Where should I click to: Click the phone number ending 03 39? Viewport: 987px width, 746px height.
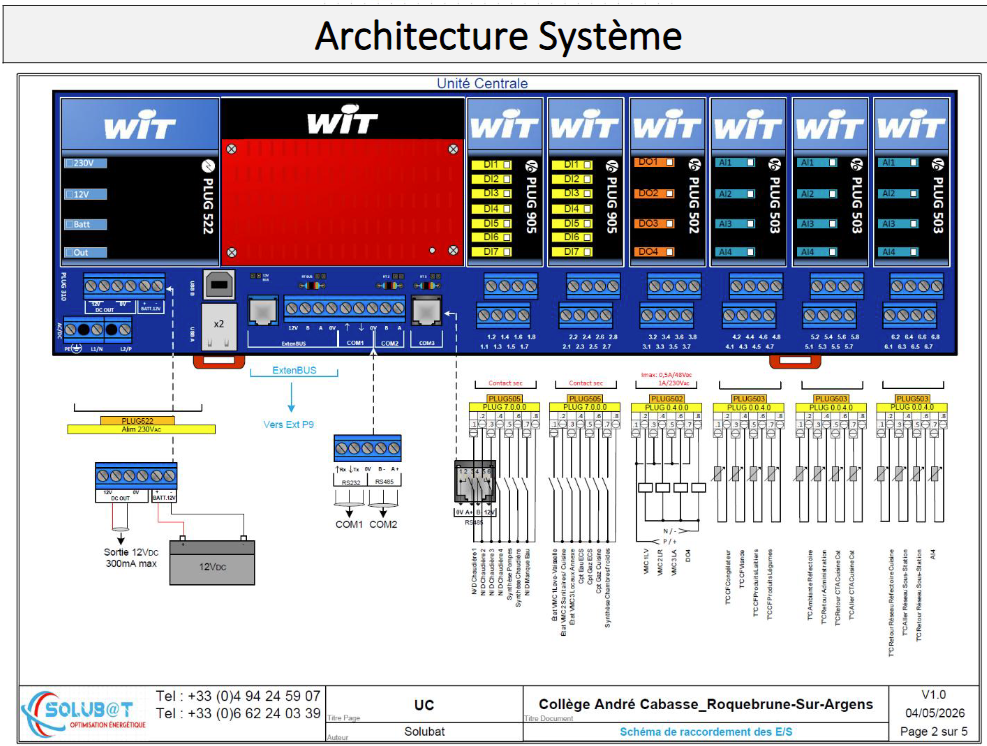[x=239, y=713]
